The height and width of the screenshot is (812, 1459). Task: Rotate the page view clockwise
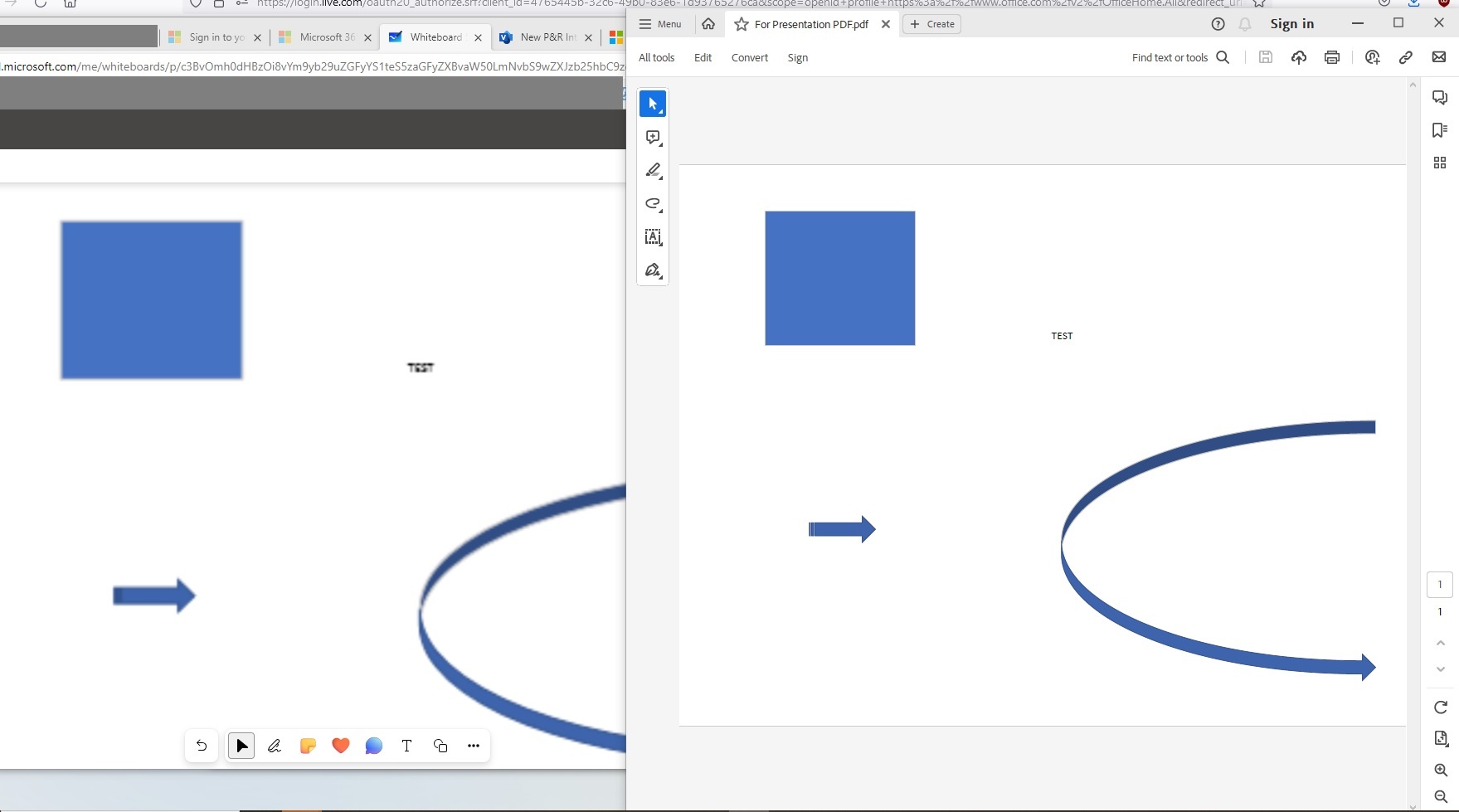click(x=1441, y=707)
